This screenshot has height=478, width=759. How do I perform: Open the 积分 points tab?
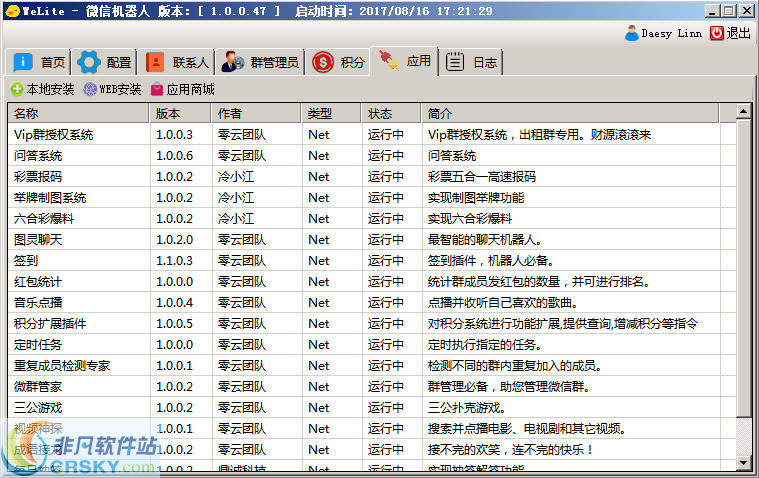point(337,62)
